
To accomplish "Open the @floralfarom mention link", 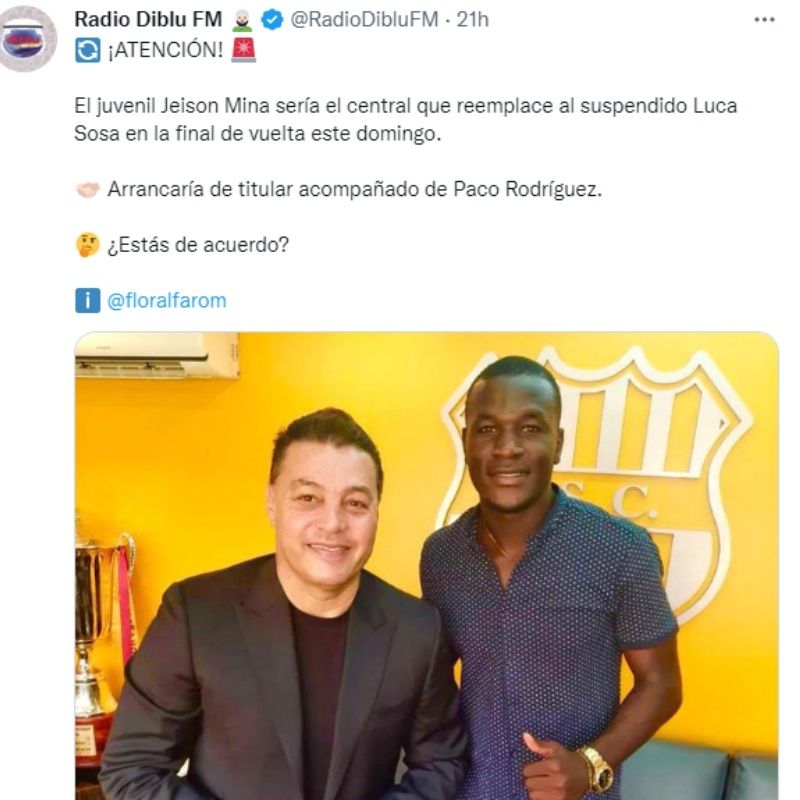I will [x=166, y=301].
